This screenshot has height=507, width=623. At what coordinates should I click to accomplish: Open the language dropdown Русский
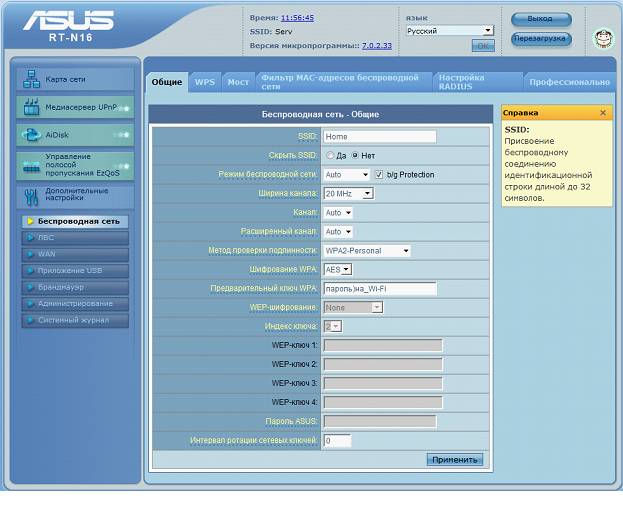click(450, 31)
